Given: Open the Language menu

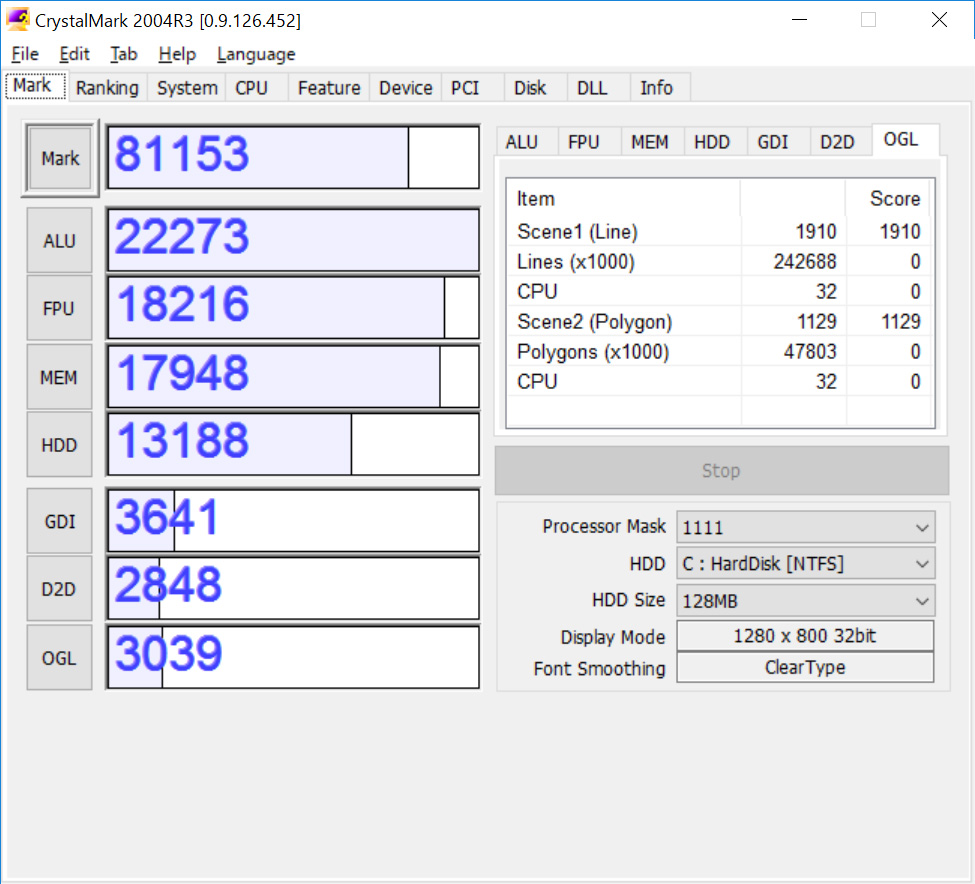Looking at the screenshot, I should click(x=255, y=54).
